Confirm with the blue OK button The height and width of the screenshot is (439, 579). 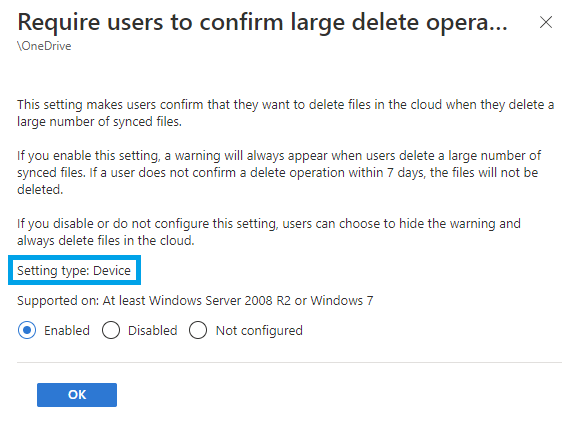point(77,395)
